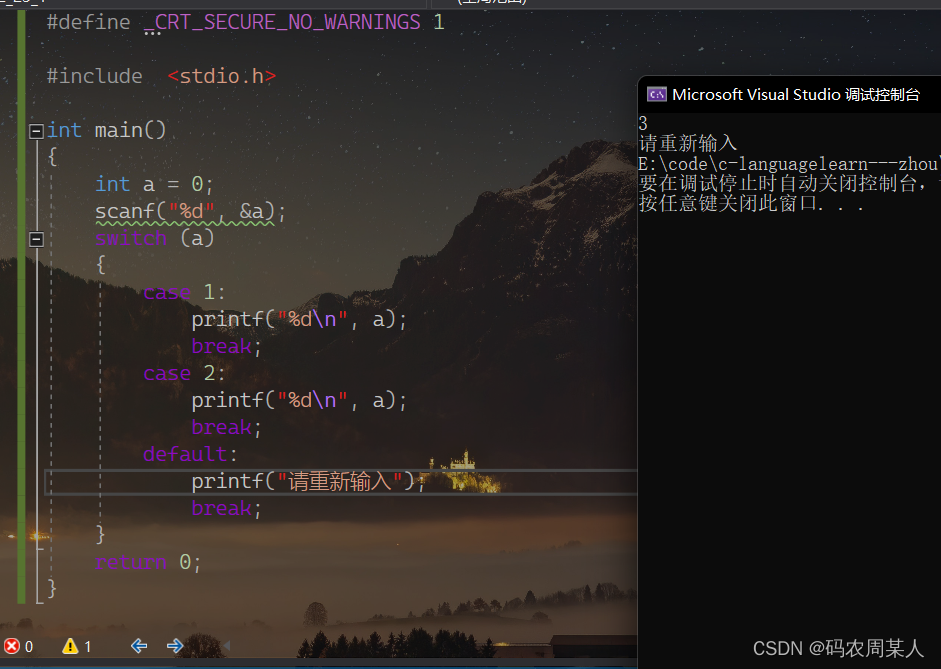Collapse the switch block outlining box
This screenshot has width=941, height=669.
[x=37, y=239]
